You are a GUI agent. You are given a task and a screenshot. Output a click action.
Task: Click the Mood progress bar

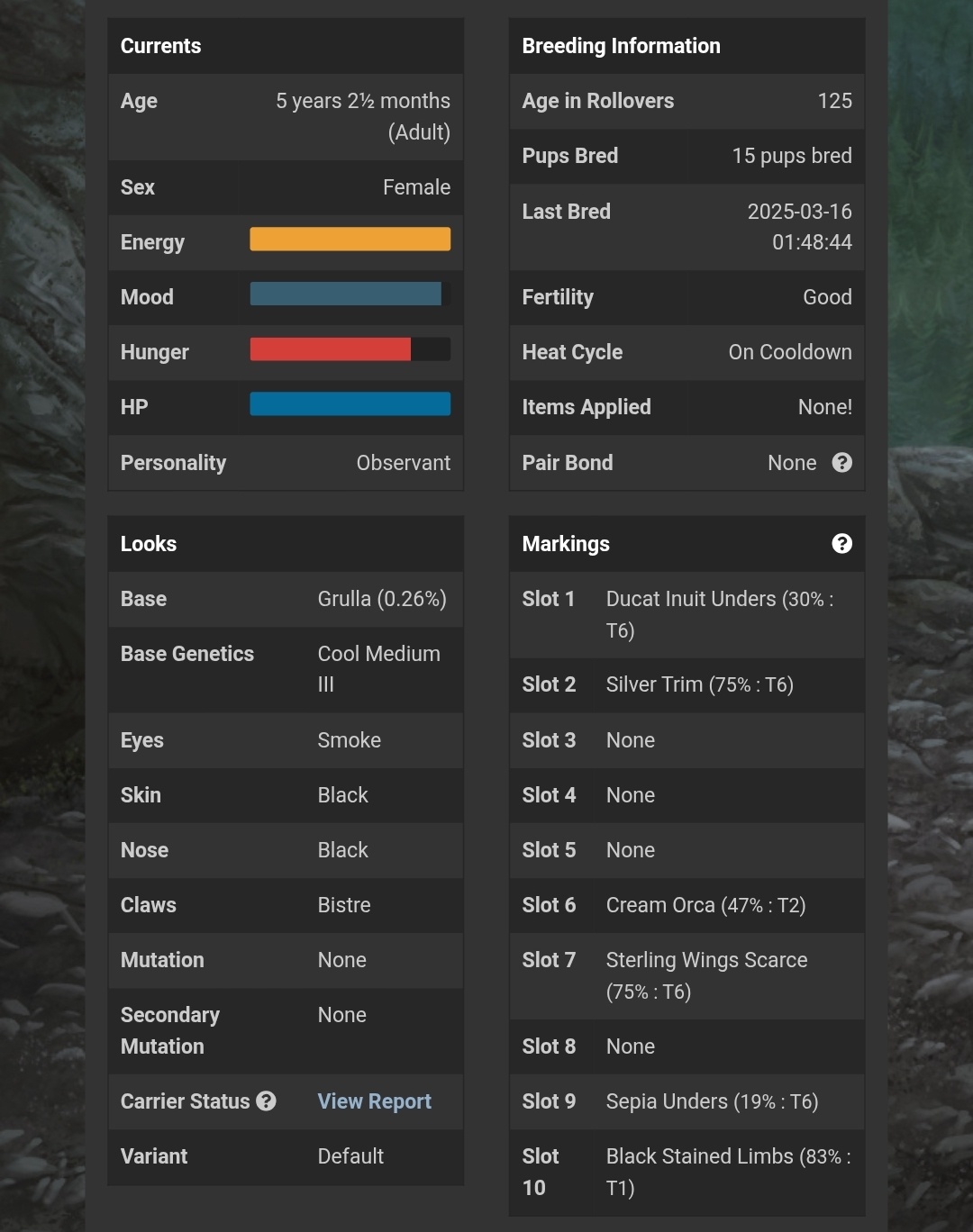[350, 294]
